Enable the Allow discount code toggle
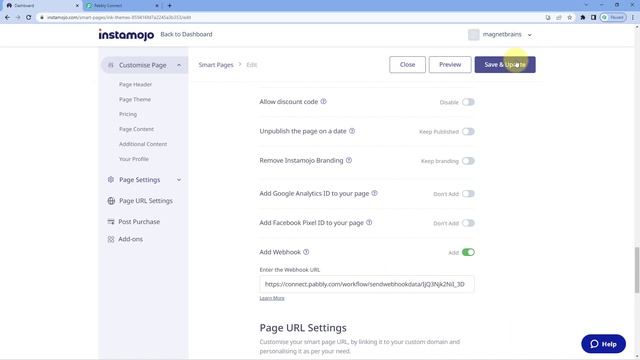The width and height of the screenshot is (640, 360). click(x=468, y=102)
